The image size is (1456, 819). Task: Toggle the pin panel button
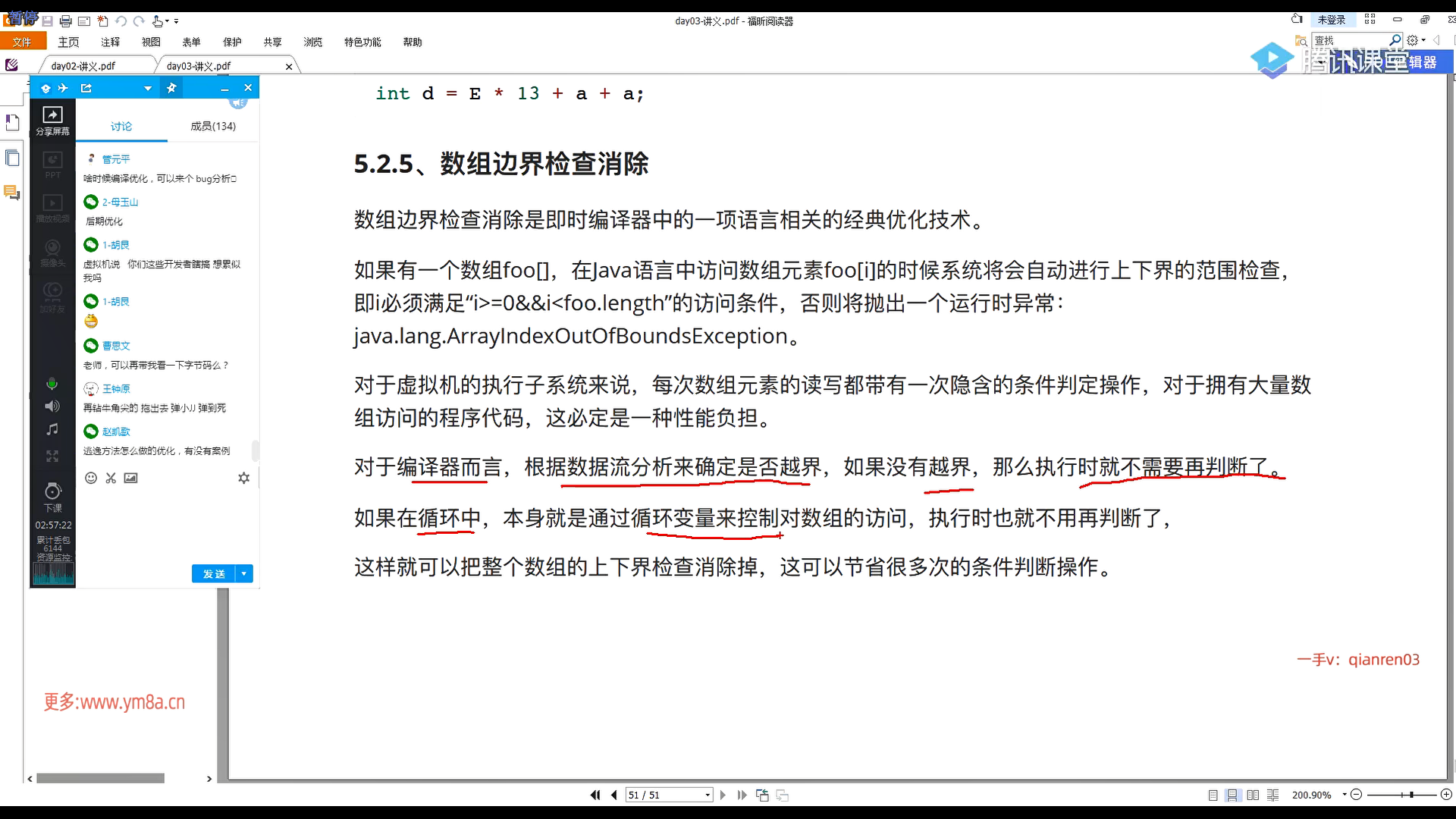171,88
